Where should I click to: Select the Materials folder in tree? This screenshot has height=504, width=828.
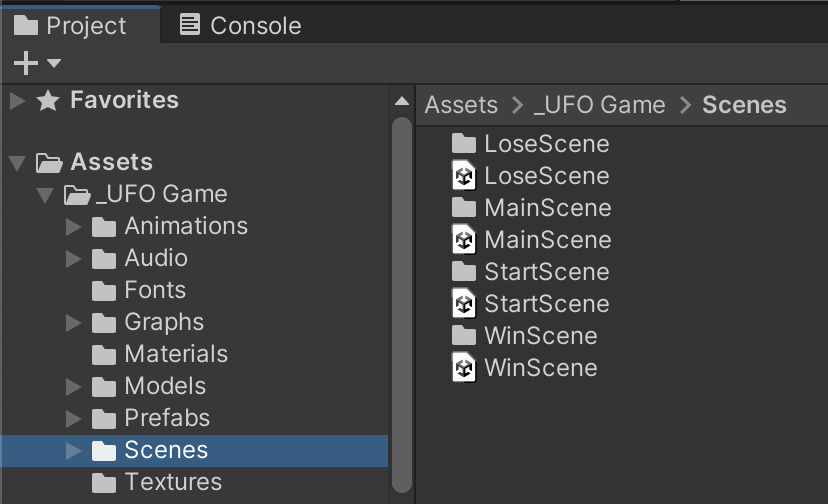(175, 354)
